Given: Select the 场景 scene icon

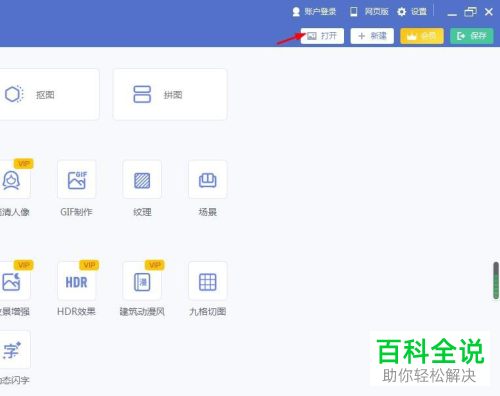Looking at the screenshot, I should click(208, 180).
